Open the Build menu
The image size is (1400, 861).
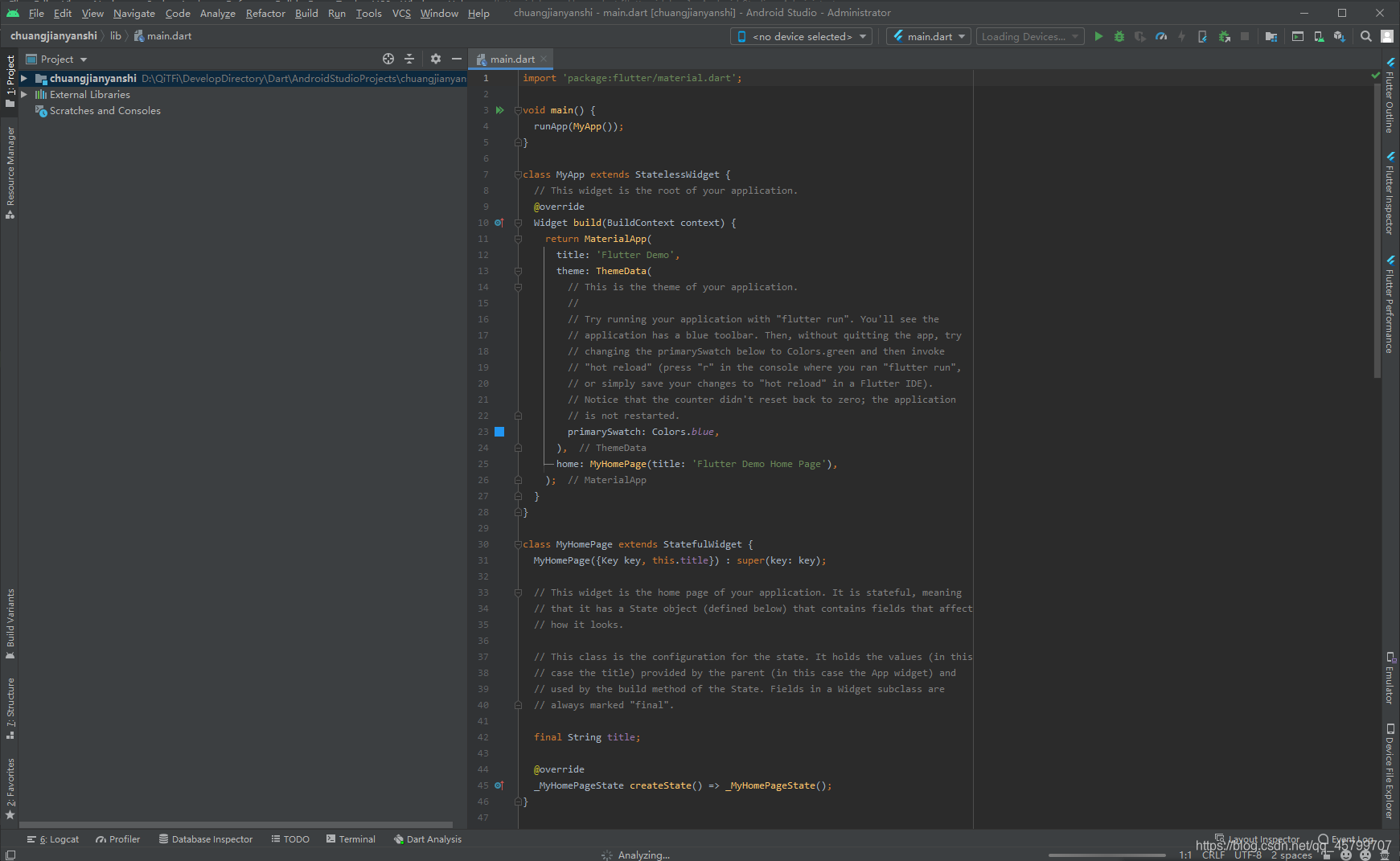(x=306, y=13)
